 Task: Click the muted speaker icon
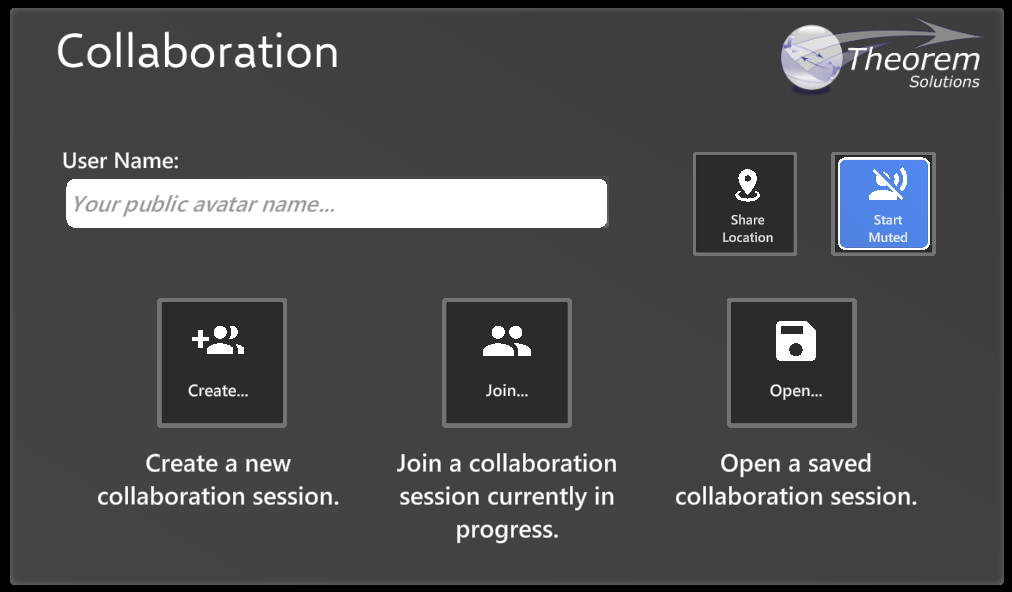pos(886,185)
